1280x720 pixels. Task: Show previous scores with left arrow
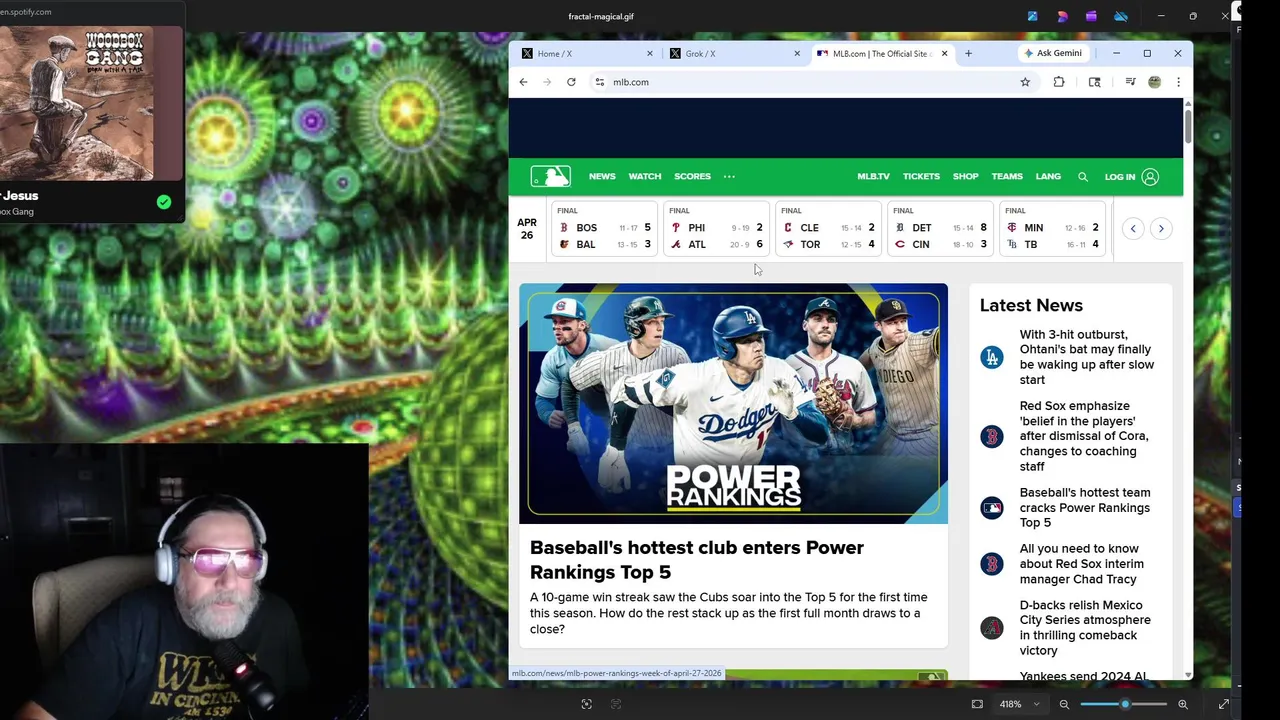tap(1133, 229)
